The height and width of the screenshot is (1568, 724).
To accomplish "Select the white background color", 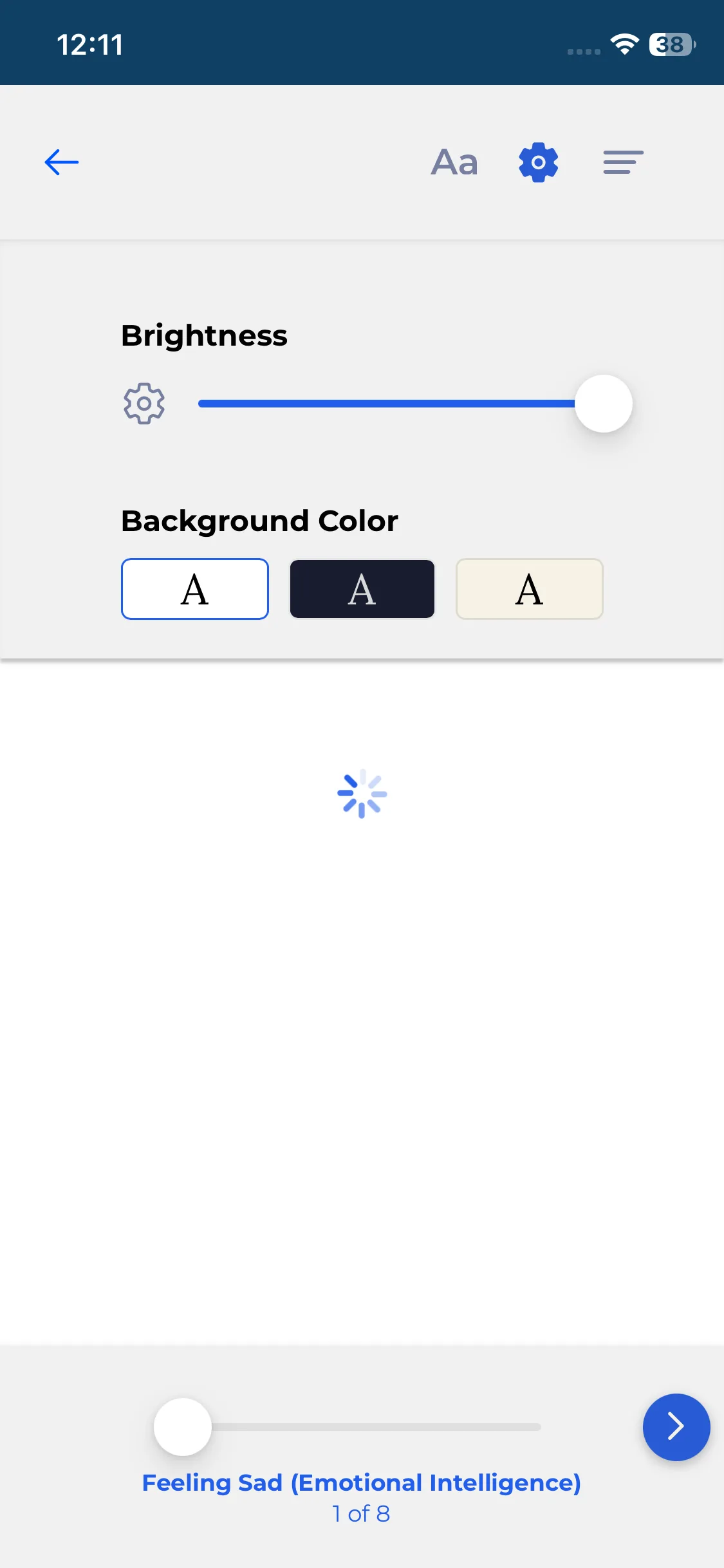I will pyautogui.click(x=195, y=589).
